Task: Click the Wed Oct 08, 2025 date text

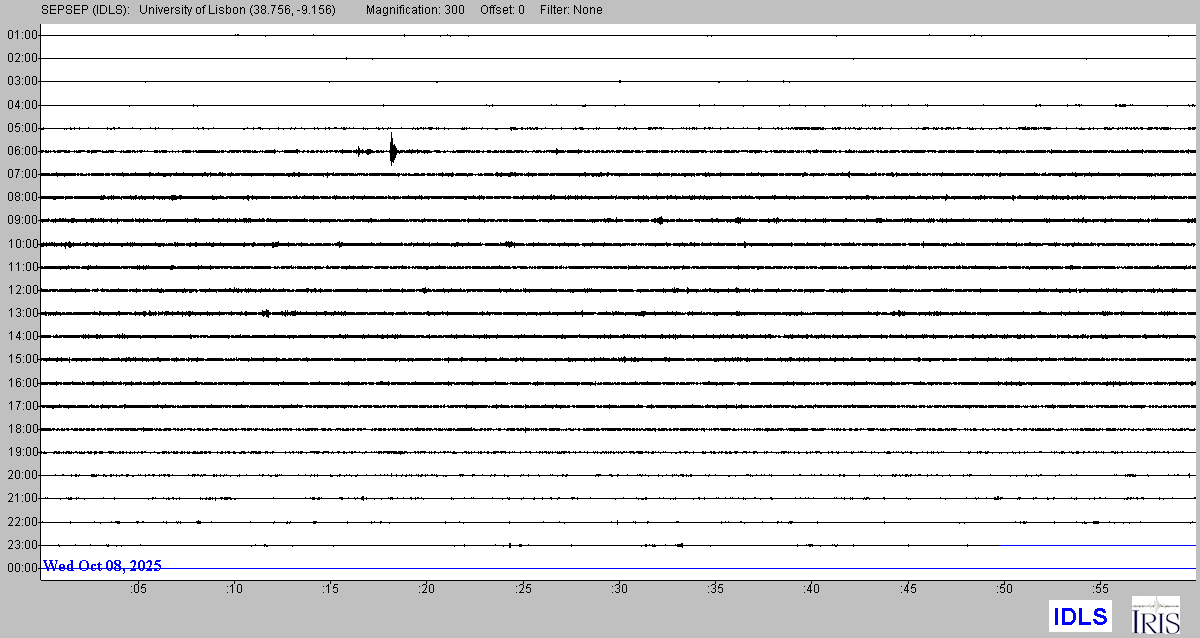Action: click(x=102, y=566)
